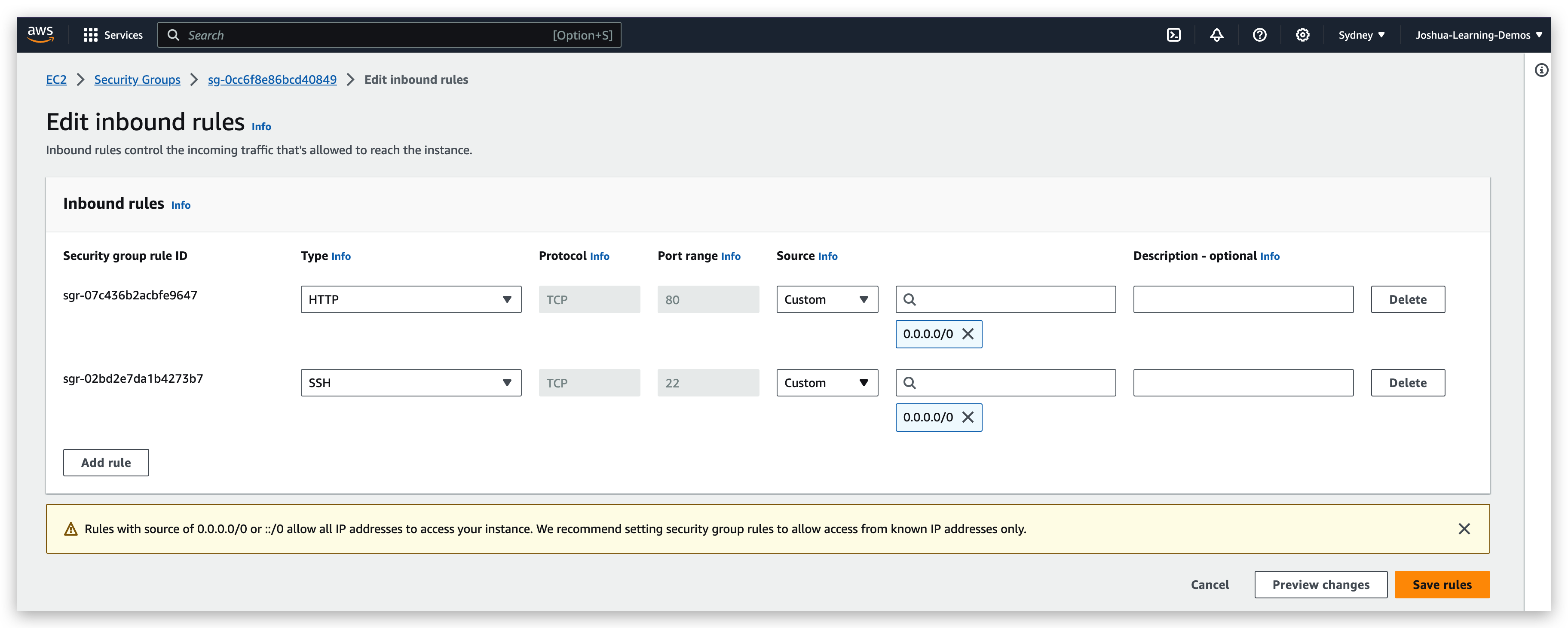The image size is (1568, 628).
Task: Launch CloudShell from the top toolbar
Action: [1173, 35]
